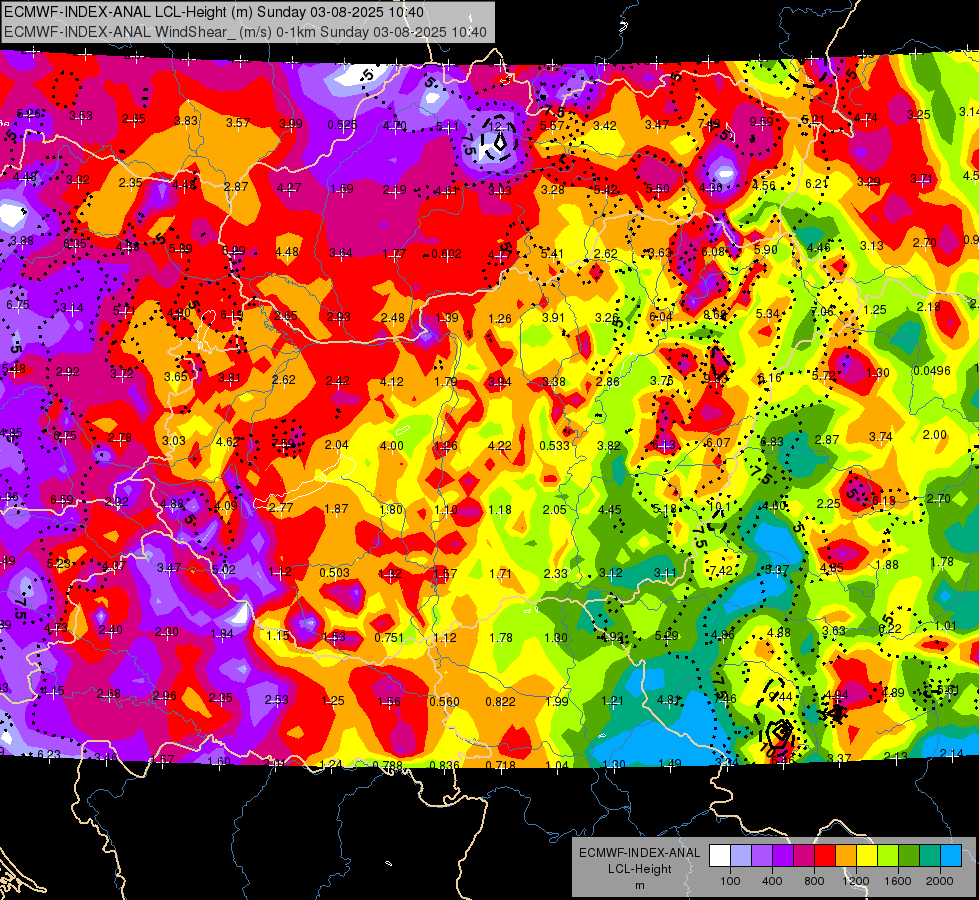Click the red legend color swatch

[825, 855]
